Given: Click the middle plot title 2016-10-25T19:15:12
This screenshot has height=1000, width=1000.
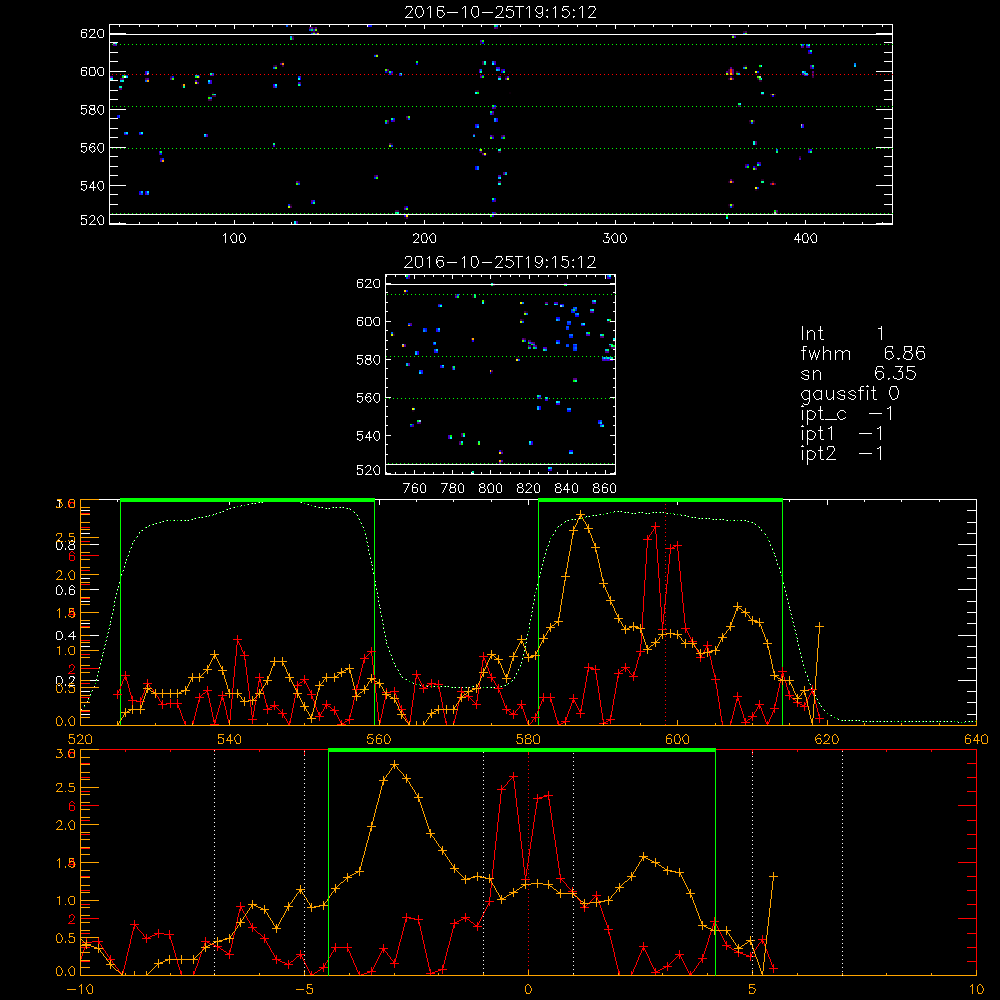Looking at the screenshot, I should [500, 262].
